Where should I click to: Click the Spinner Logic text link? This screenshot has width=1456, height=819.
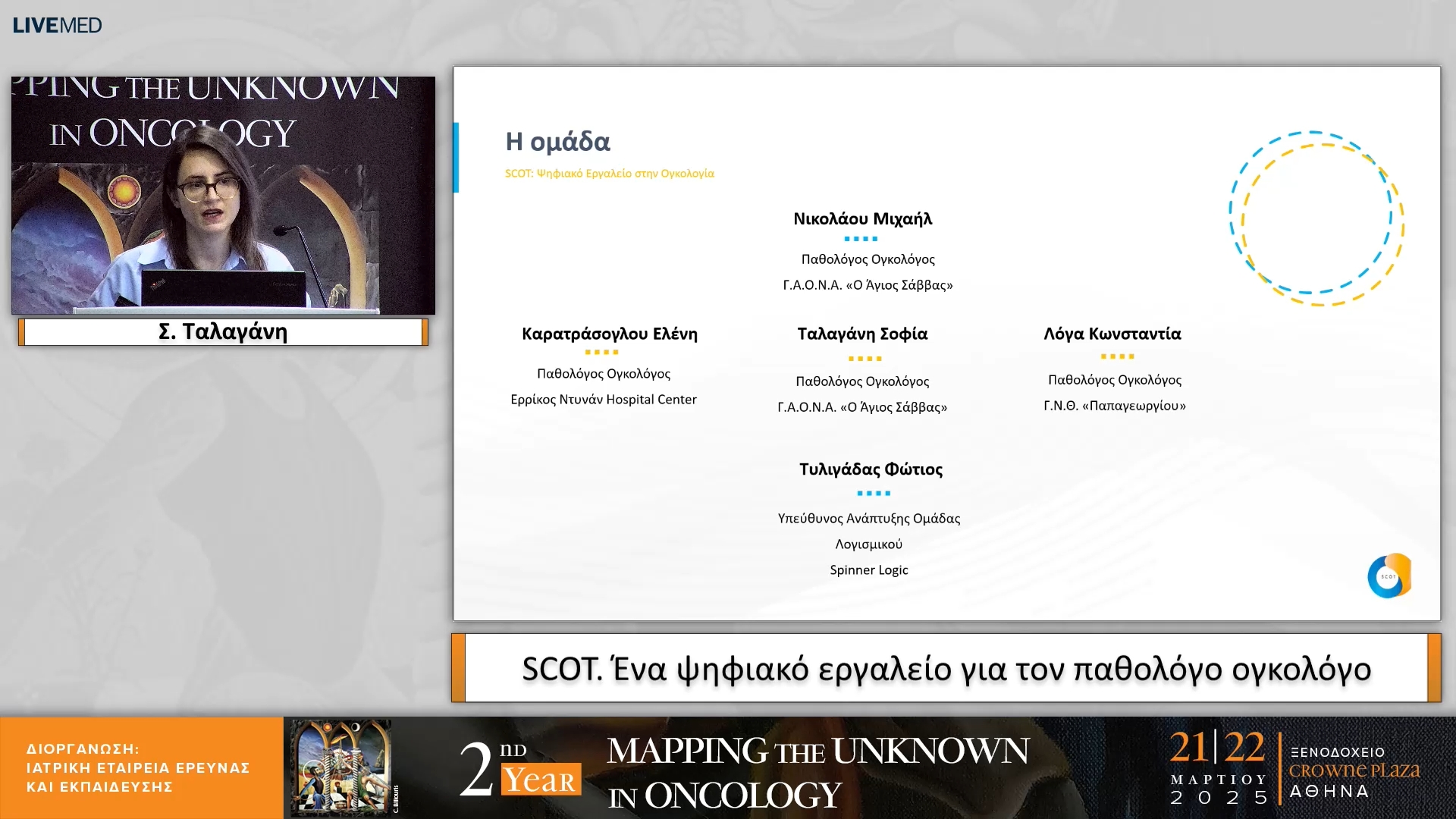coord(869,570)
